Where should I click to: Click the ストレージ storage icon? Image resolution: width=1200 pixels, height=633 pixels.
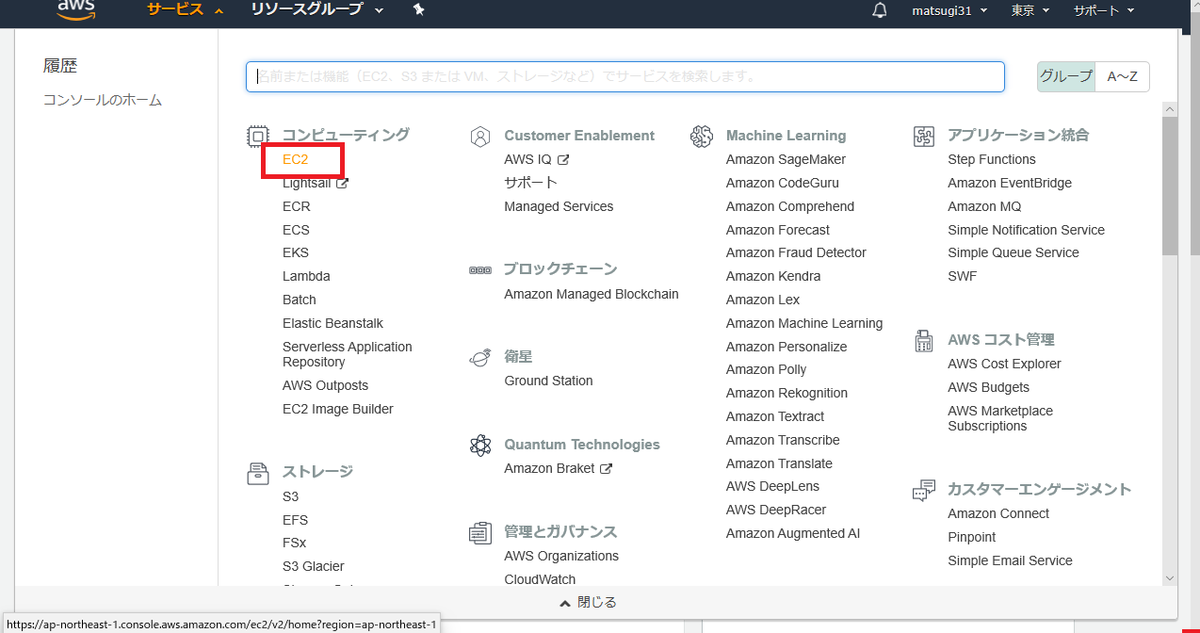click(258, 472)
